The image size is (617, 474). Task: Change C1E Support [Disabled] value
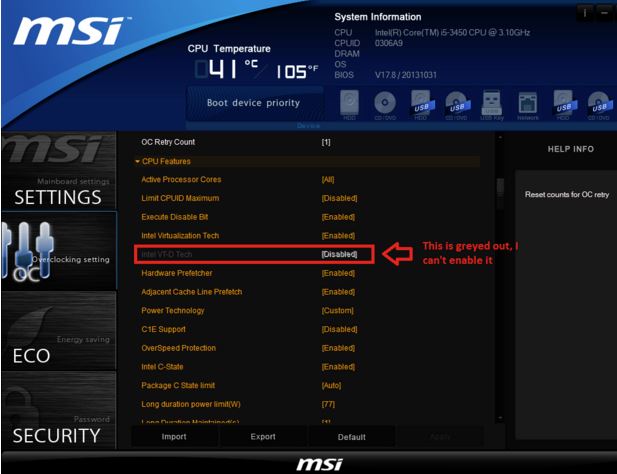339,329
